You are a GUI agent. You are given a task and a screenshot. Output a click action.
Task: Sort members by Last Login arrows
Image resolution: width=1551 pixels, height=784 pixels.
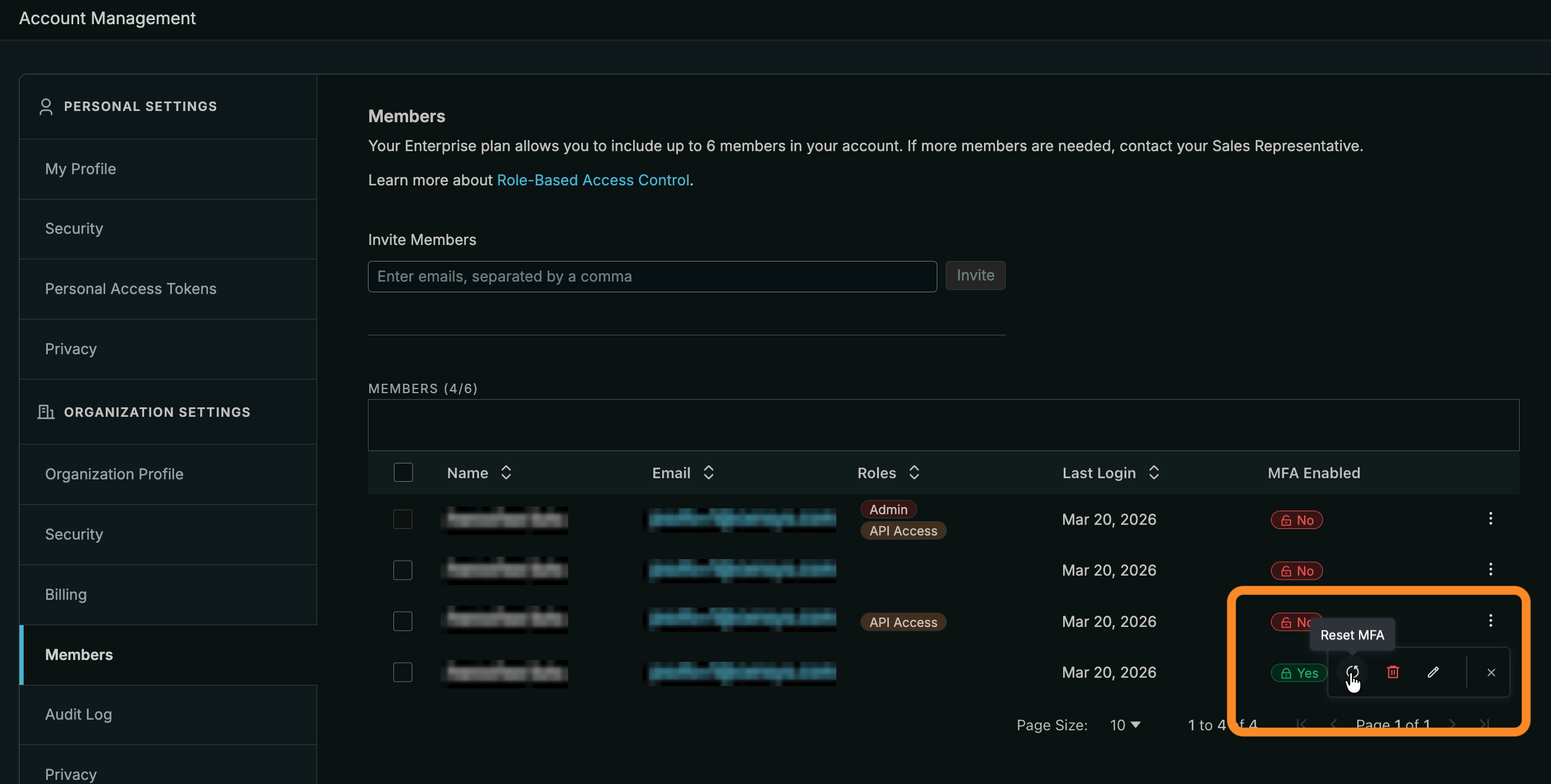[1153, 472]
